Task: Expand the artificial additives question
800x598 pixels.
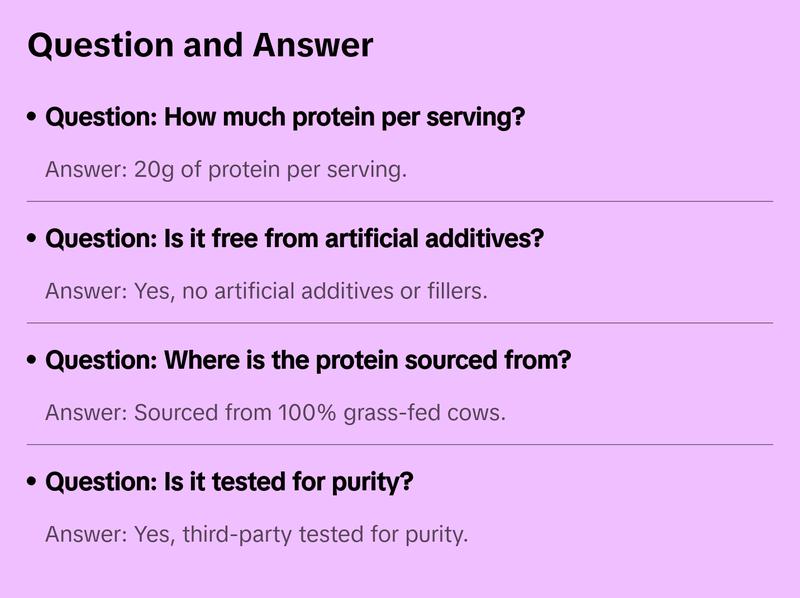Action: 295,240
